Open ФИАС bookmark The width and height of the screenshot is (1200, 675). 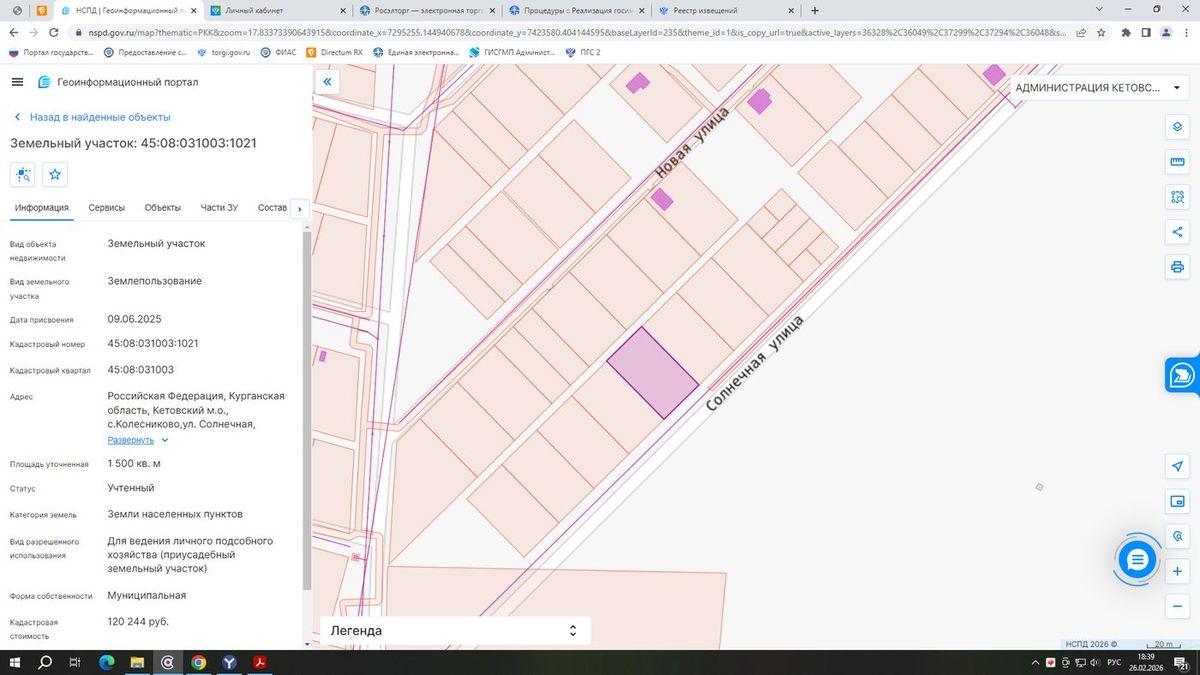[x=279, y=52]
